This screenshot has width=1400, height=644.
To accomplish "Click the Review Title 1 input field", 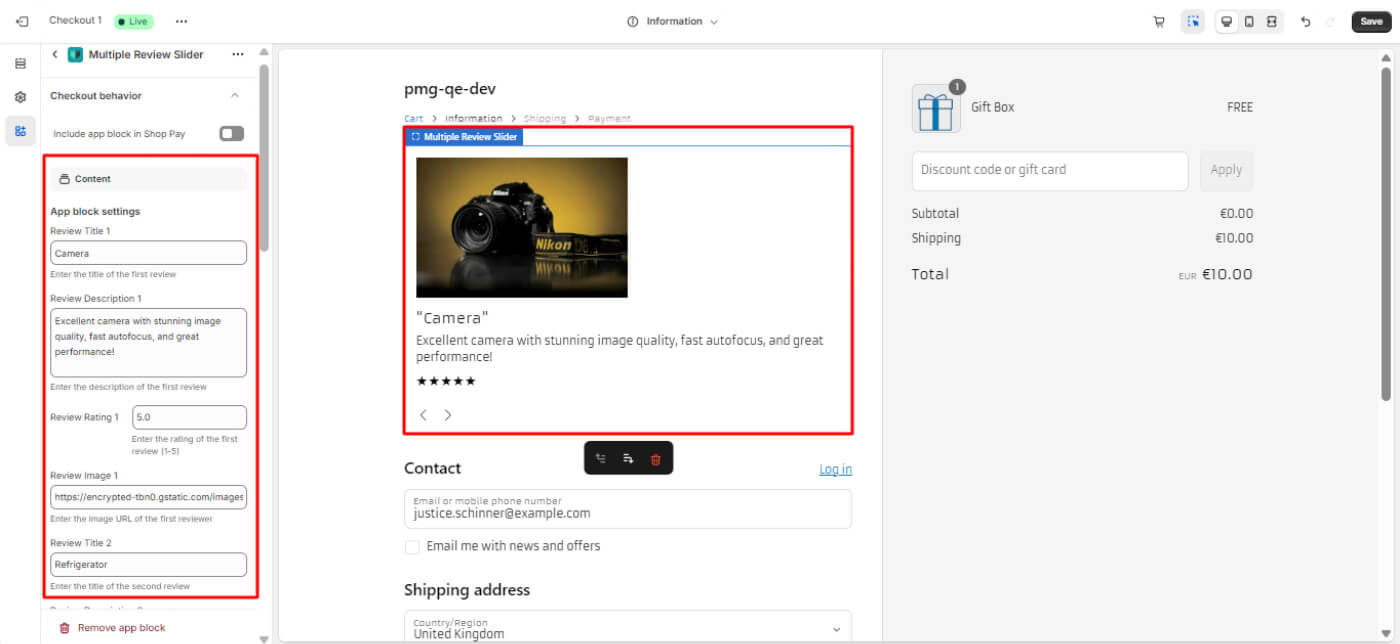I will (148, 253).
